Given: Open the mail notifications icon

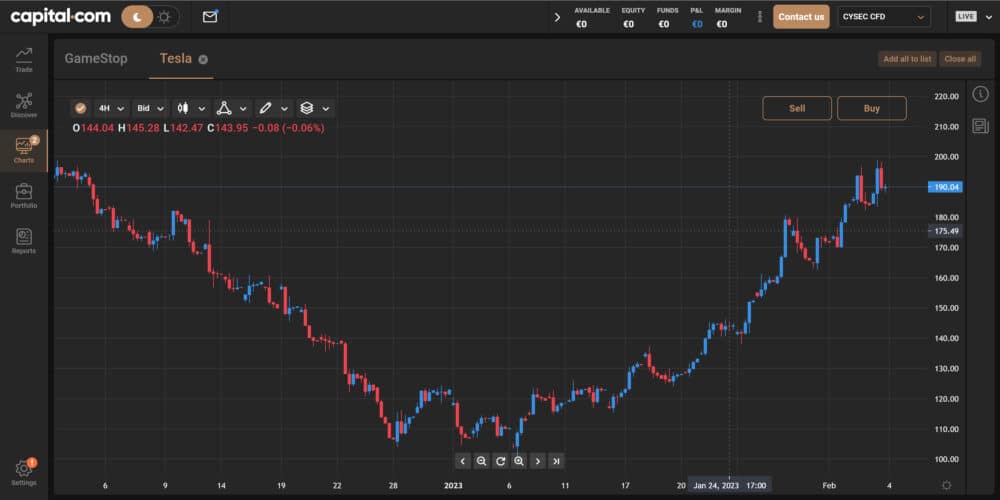Looking at the screenshot, I should (210, 17).
